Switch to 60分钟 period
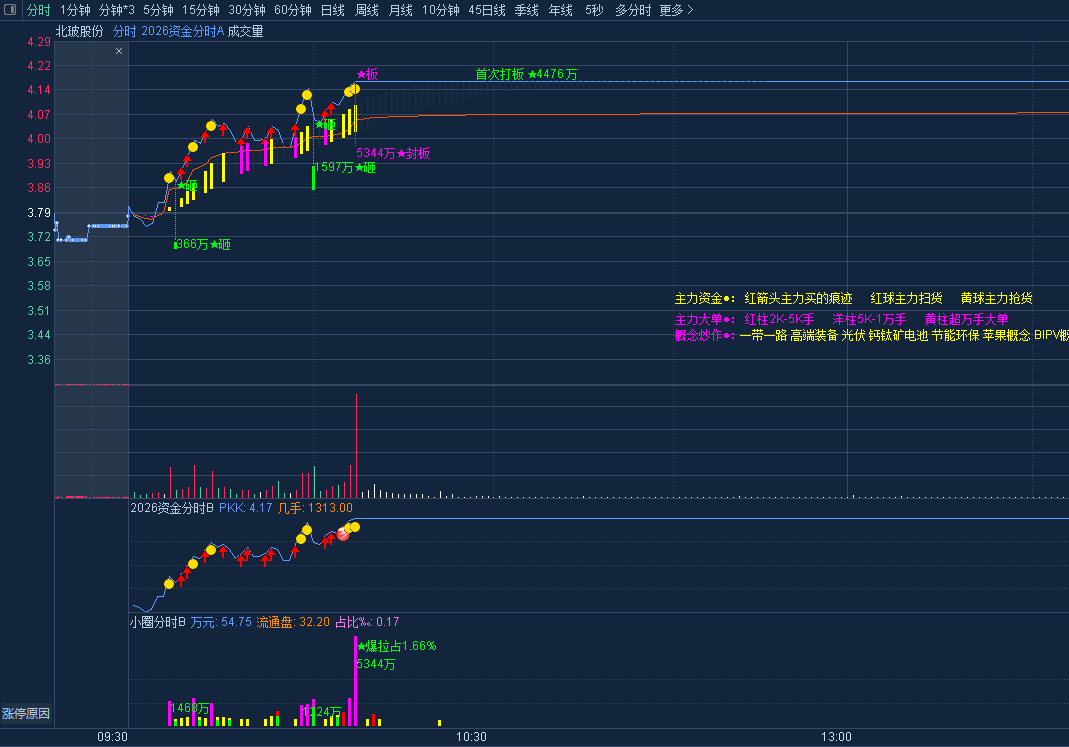The height and width of the screenshot is (747, 1069). pyautogui.click(x=293, y=10)
